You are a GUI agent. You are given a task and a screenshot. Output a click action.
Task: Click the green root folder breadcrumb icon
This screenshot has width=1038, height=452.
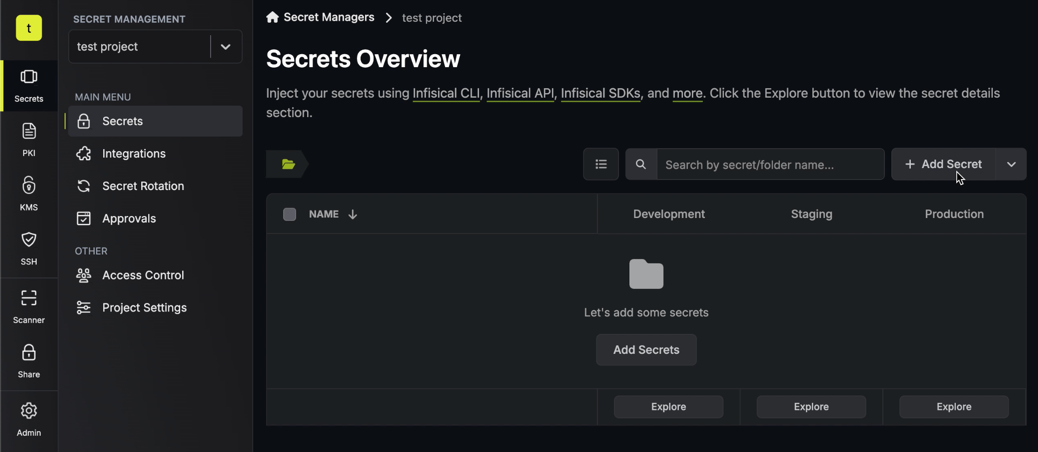coord(288,164)
